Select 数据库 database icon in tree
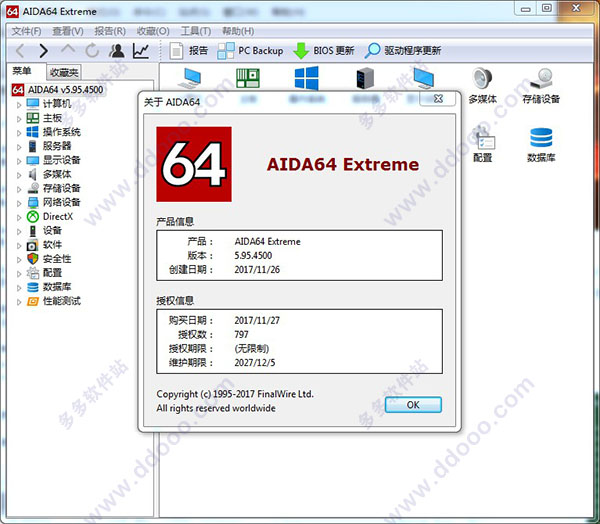This screenshot has width=600, height=524. point(33,287)
